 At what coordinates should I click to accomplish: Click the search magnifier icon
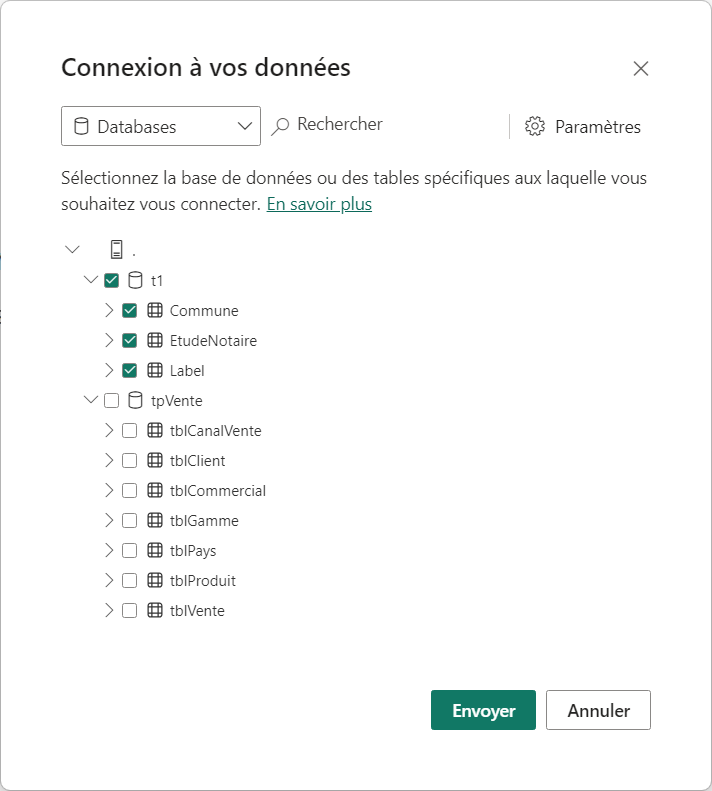tap(280, 127)
